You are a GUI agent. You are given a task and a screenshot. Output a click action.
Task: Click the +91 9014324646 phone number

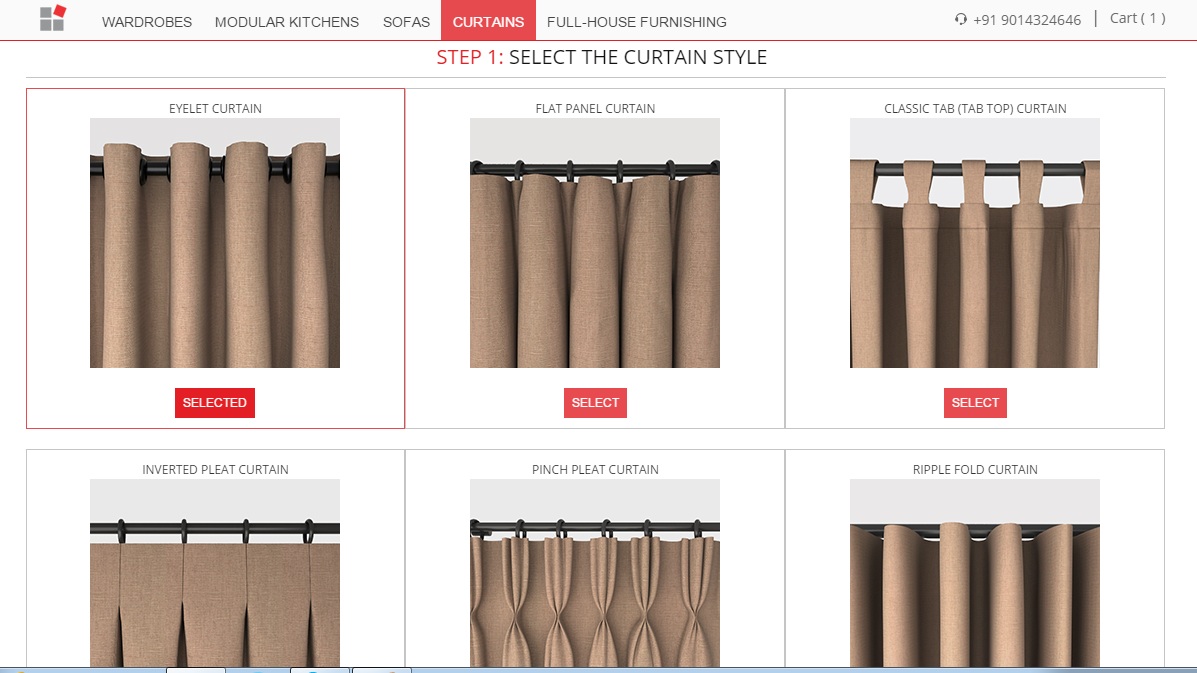pyautogui.click(x=1027, y=20)
